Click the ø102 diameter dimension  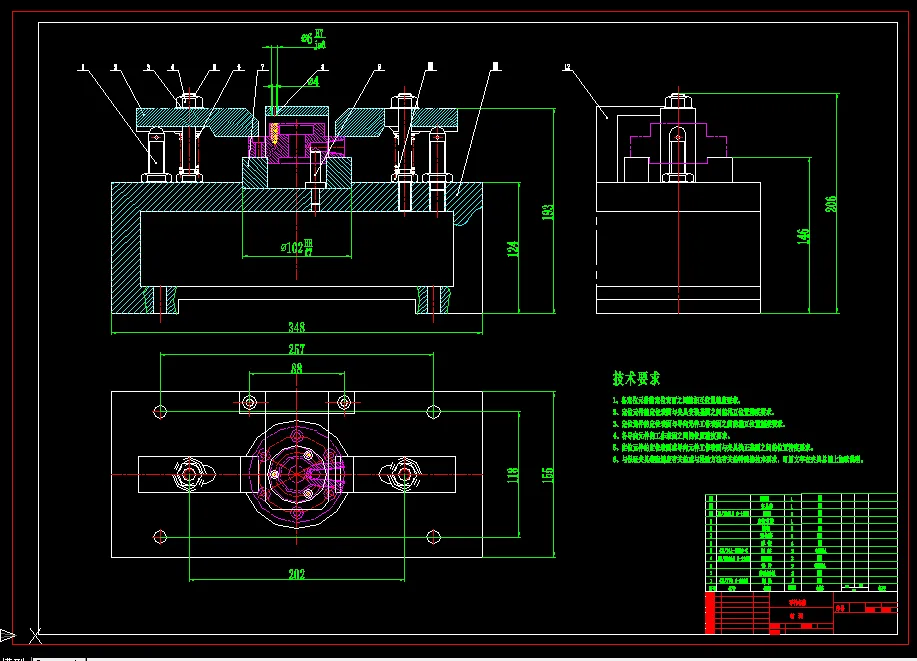(x=297, y=247)
